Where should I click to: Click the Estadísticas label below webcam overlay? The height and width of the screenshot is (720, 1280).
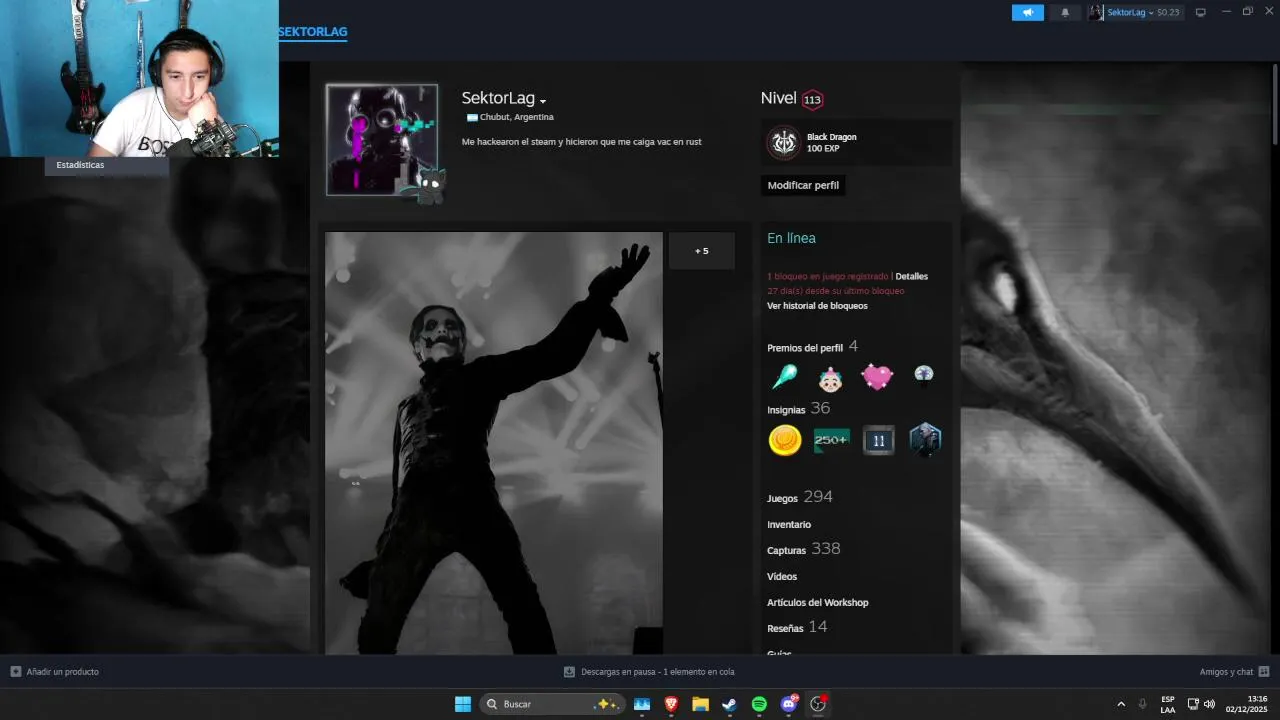[x=80, y=165]
